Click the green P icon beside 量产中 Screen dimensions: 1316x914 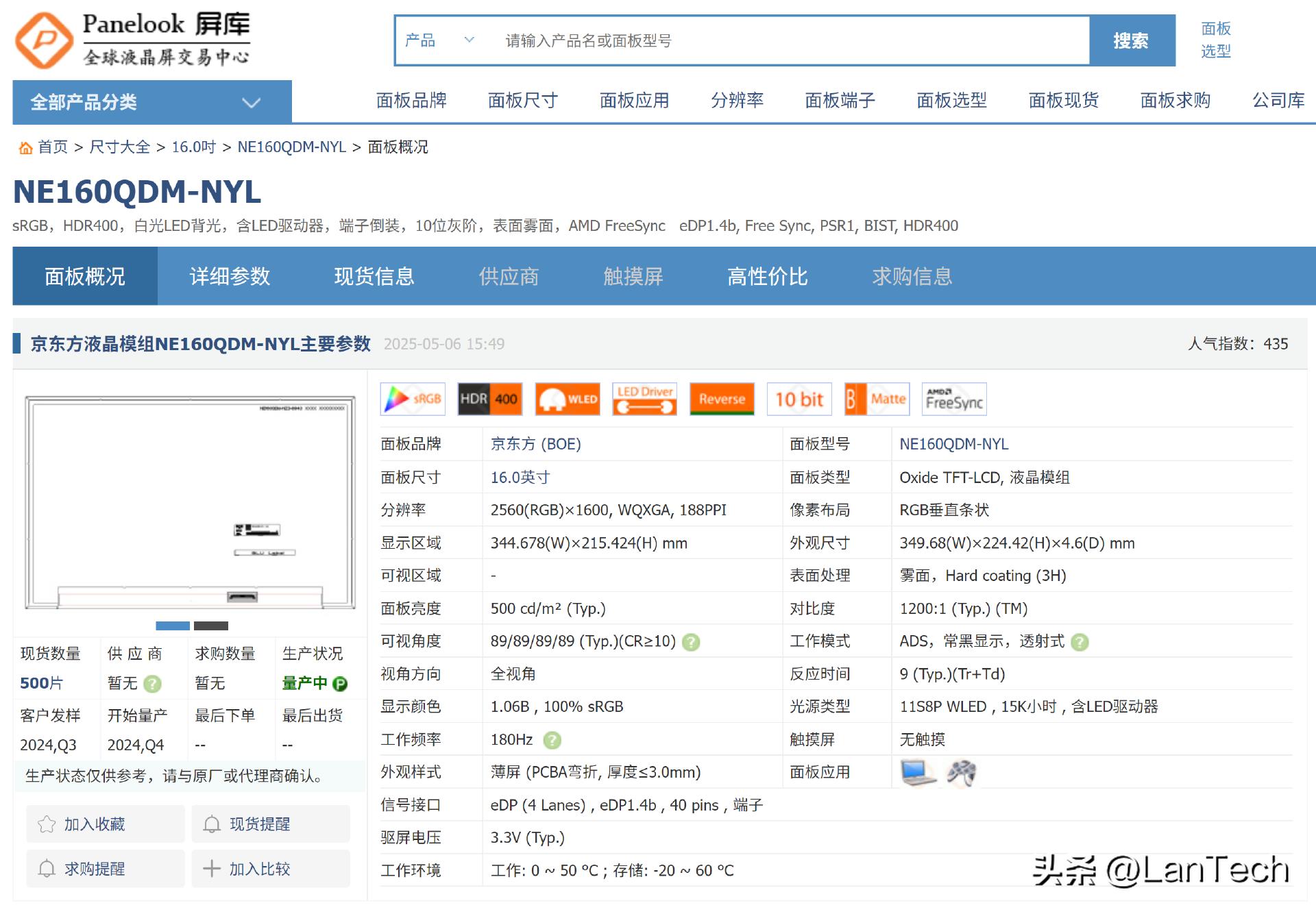pyautogui.click(x=340, y=684)
